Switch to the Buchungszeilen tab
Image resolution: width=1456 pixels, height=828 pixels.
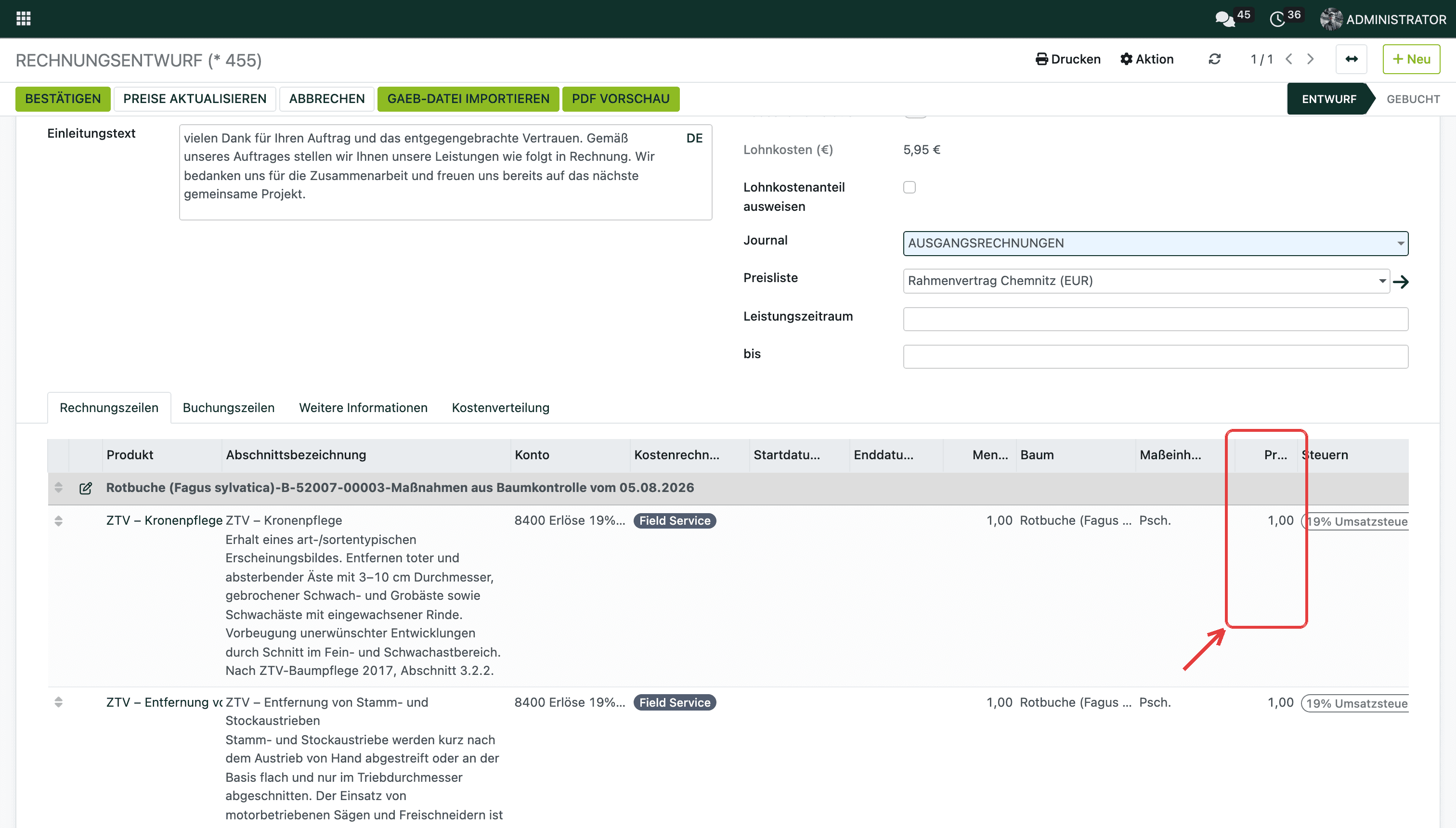229,408
